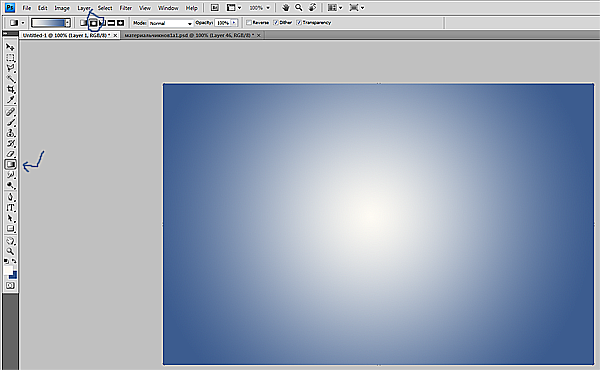Reset default foreground and background colors
600x370 pixels.
(7, 261)
